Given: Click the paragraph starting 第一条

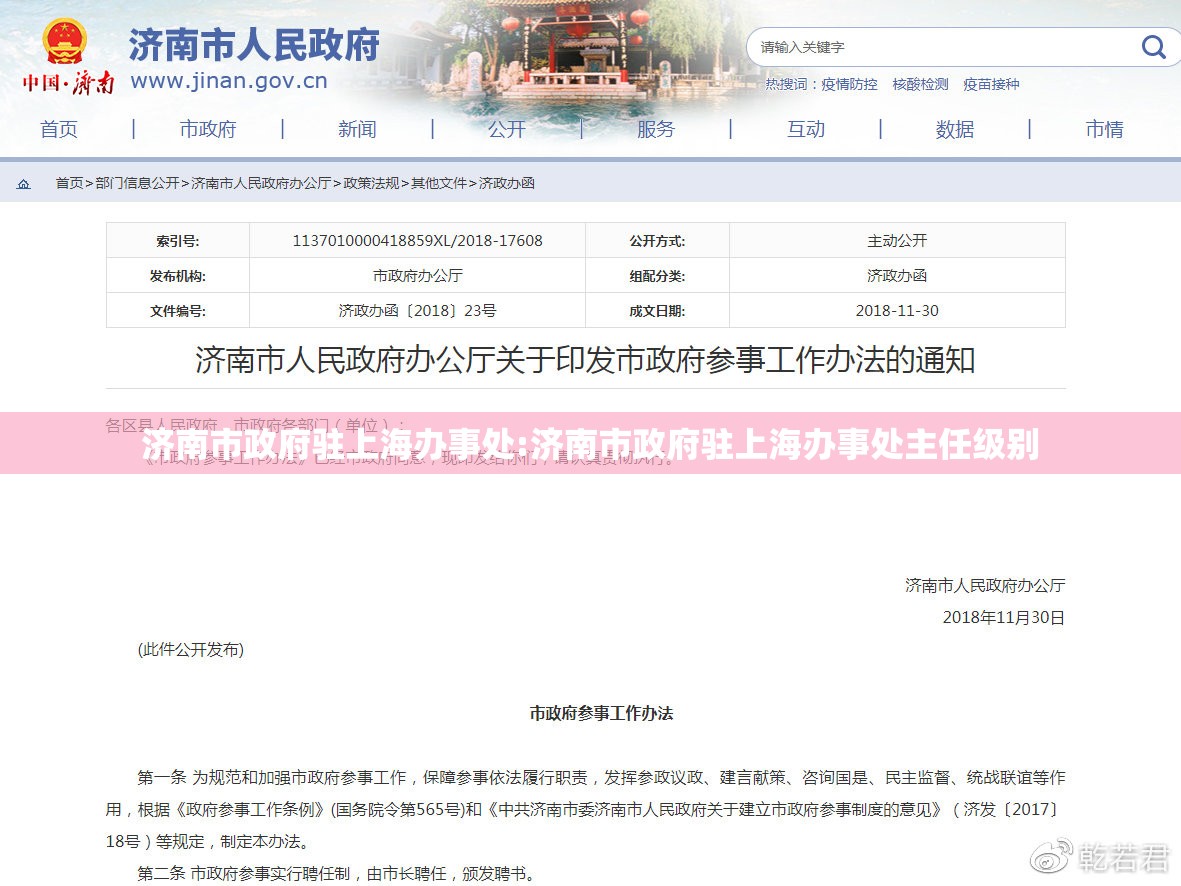Looking at the screenshot, I should click(585, 809).
